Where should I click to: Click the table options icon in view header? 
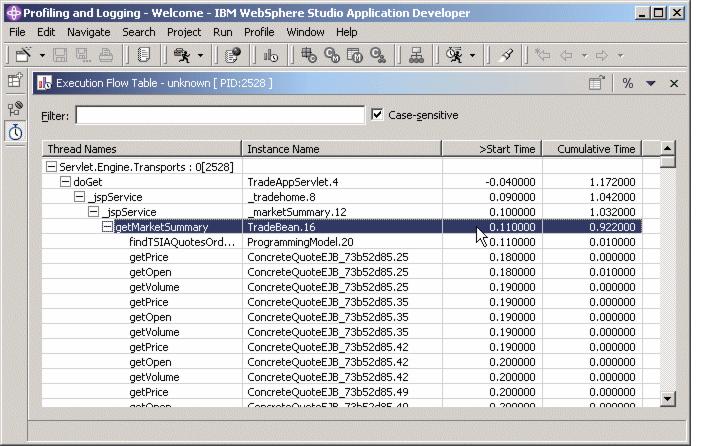[597, 83]
